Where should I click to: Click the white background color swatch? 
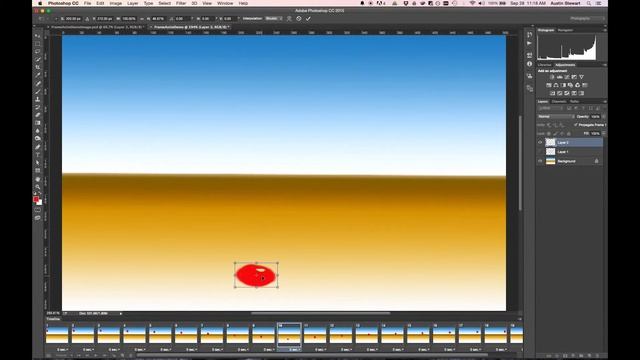[40, 202]
